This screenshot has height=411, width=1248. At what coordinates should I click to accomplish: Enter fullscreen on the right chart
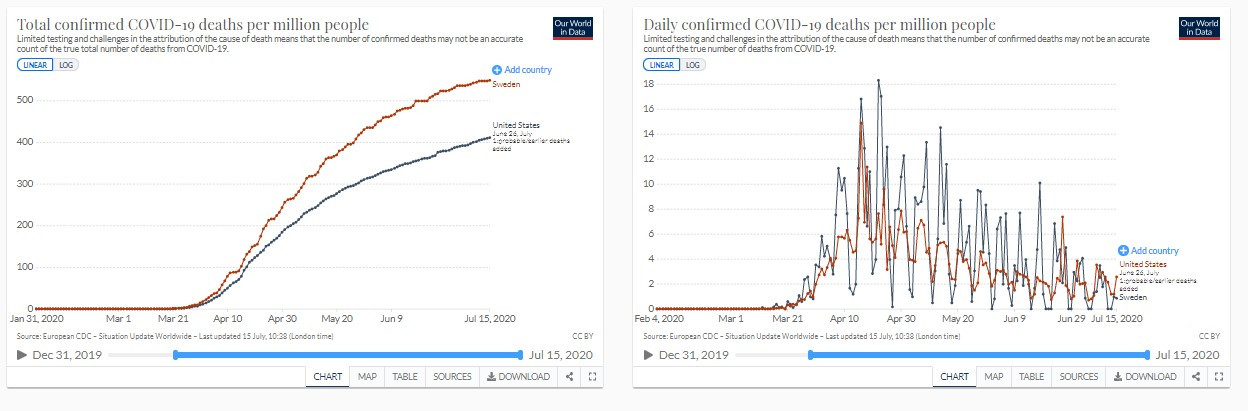pos(1218,377)
